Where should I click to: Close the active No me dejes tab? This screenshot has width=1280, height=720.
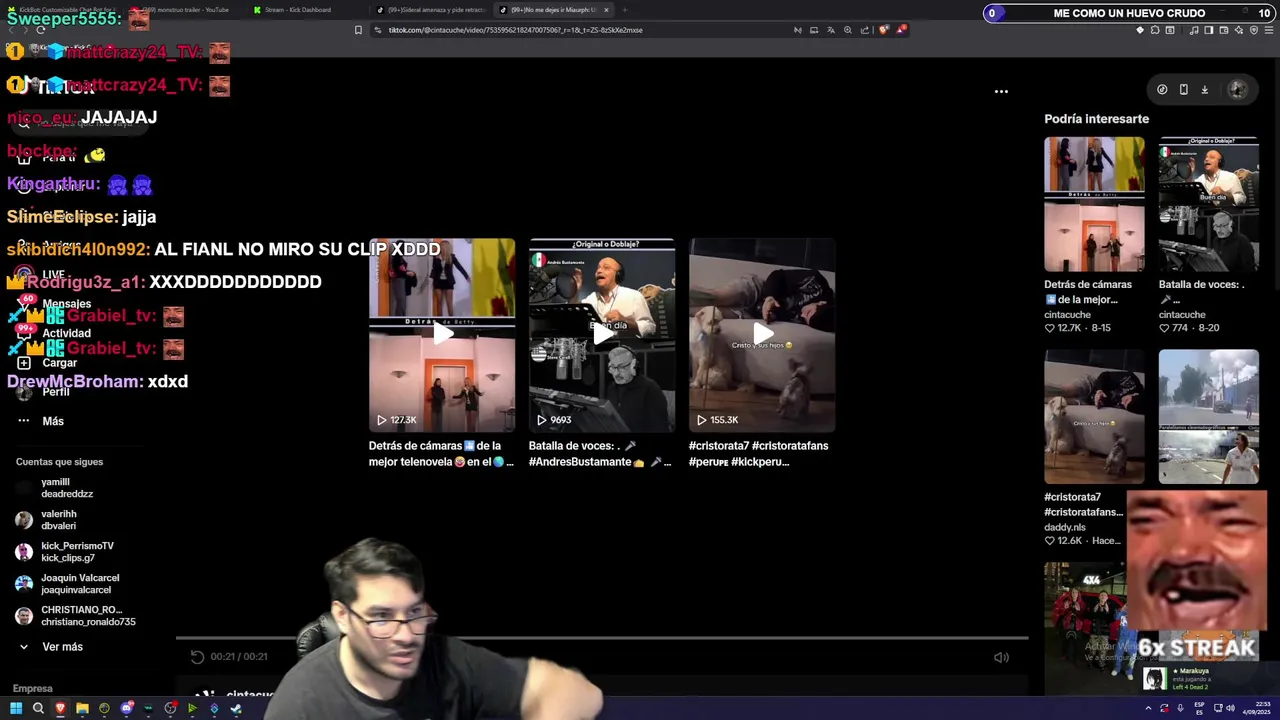tap(606, 10)
